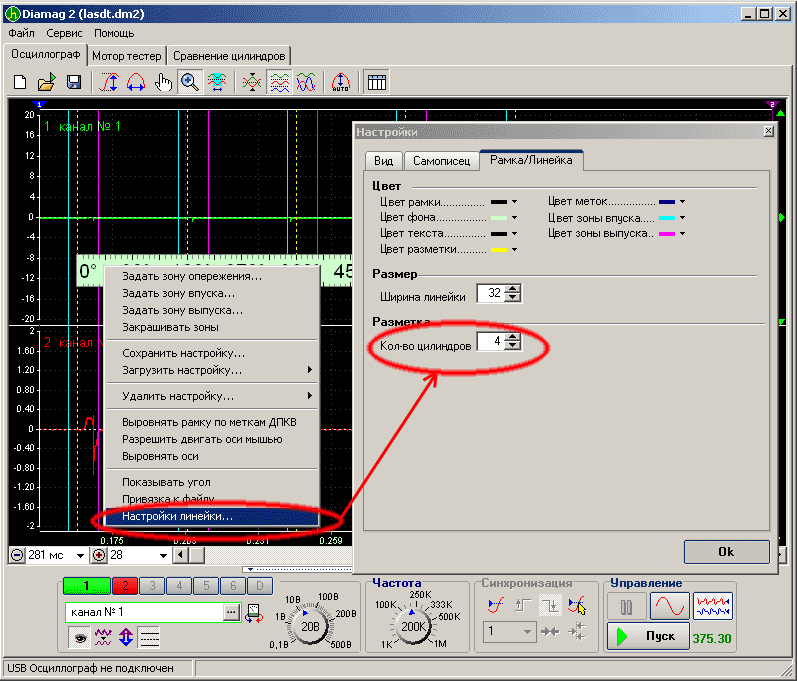This screenshot has width=797, height=681.
Task: Click the red plus circle icon
Action: (99, 555)
